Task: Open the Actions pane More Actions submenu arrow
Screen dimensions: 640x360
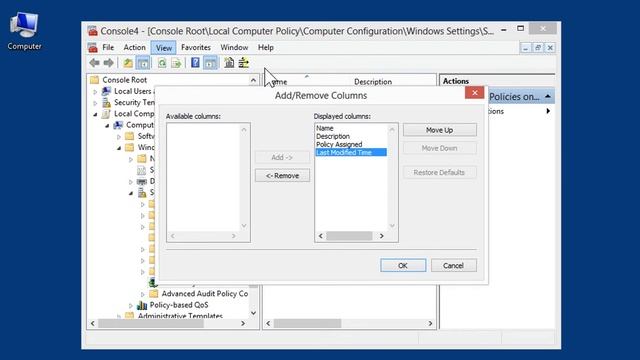Action: (x=548, y=111)
